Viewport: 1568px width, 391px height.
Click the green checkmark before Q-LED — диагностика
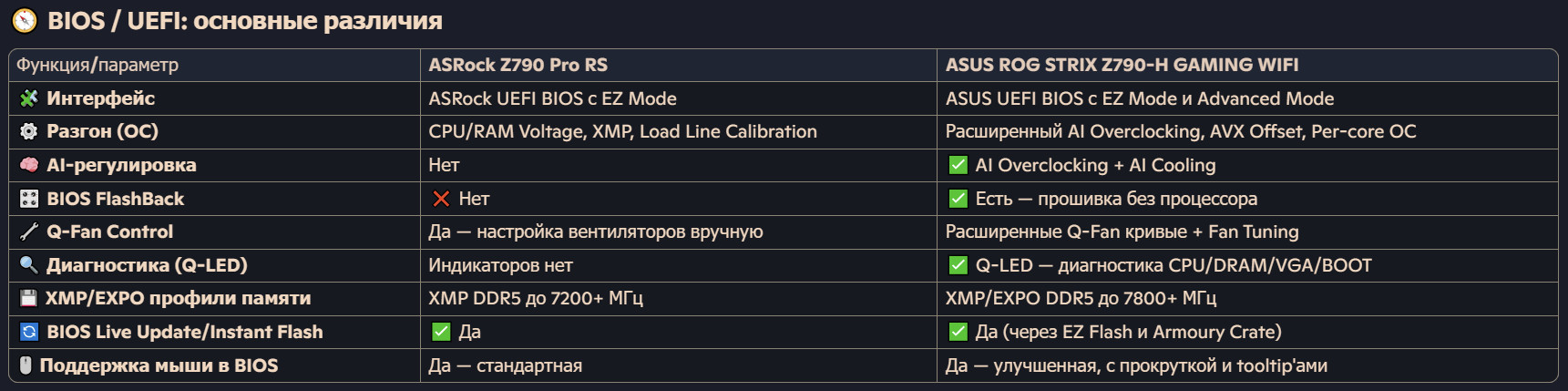point(958,265)
